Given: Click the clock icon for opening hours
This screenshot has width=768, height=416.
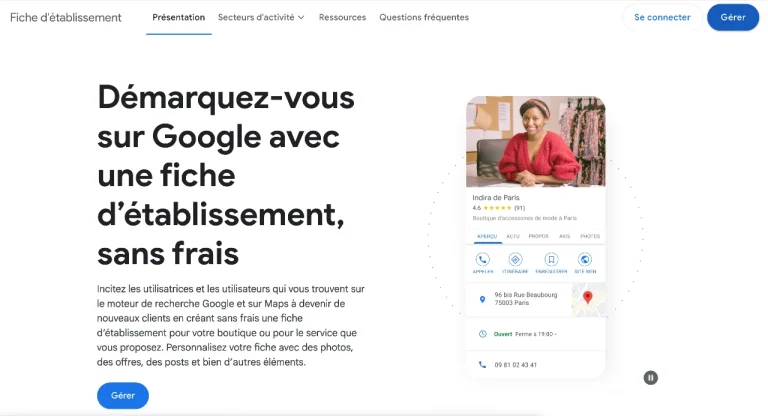Looking at the screenshot, I should point(482,334).
